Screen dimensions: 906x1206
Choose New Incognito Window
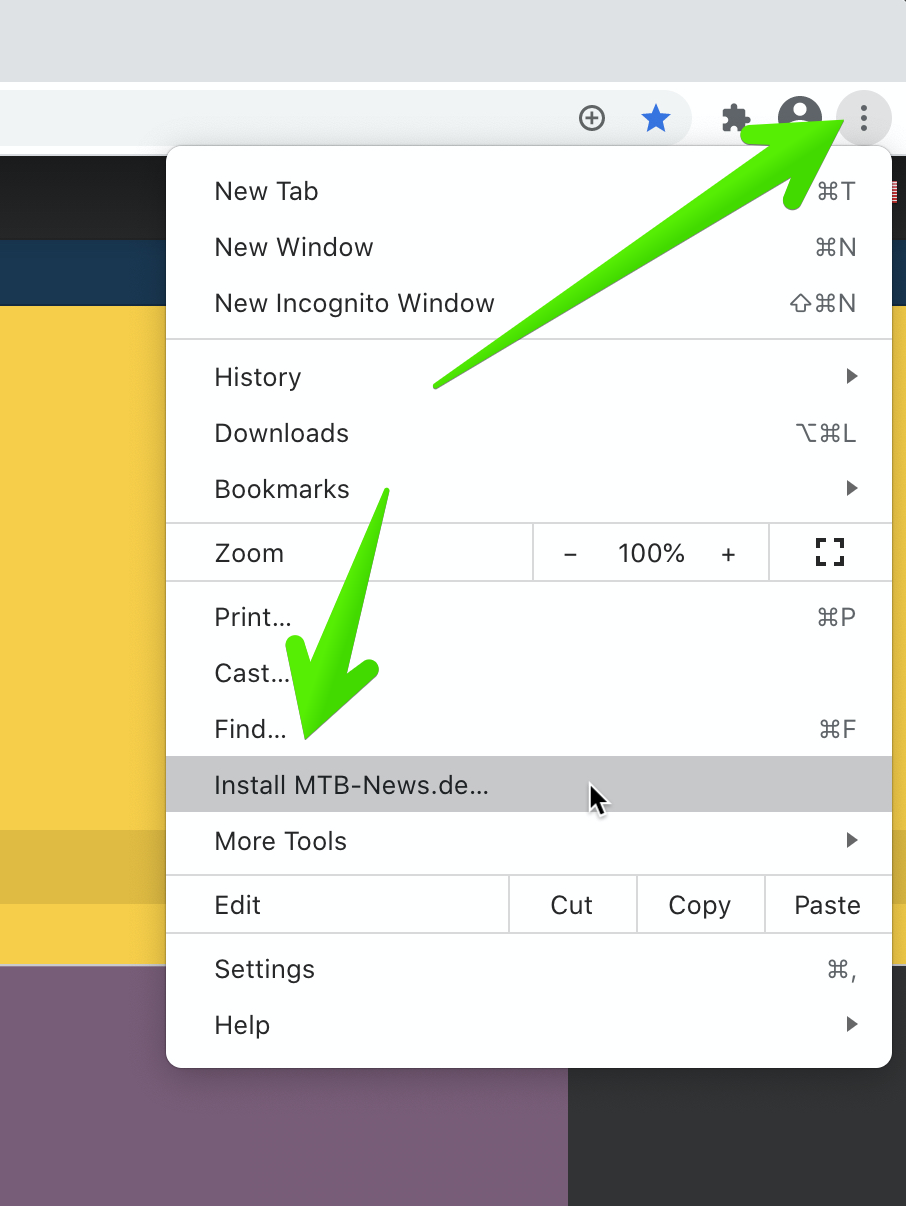point(354,303)
